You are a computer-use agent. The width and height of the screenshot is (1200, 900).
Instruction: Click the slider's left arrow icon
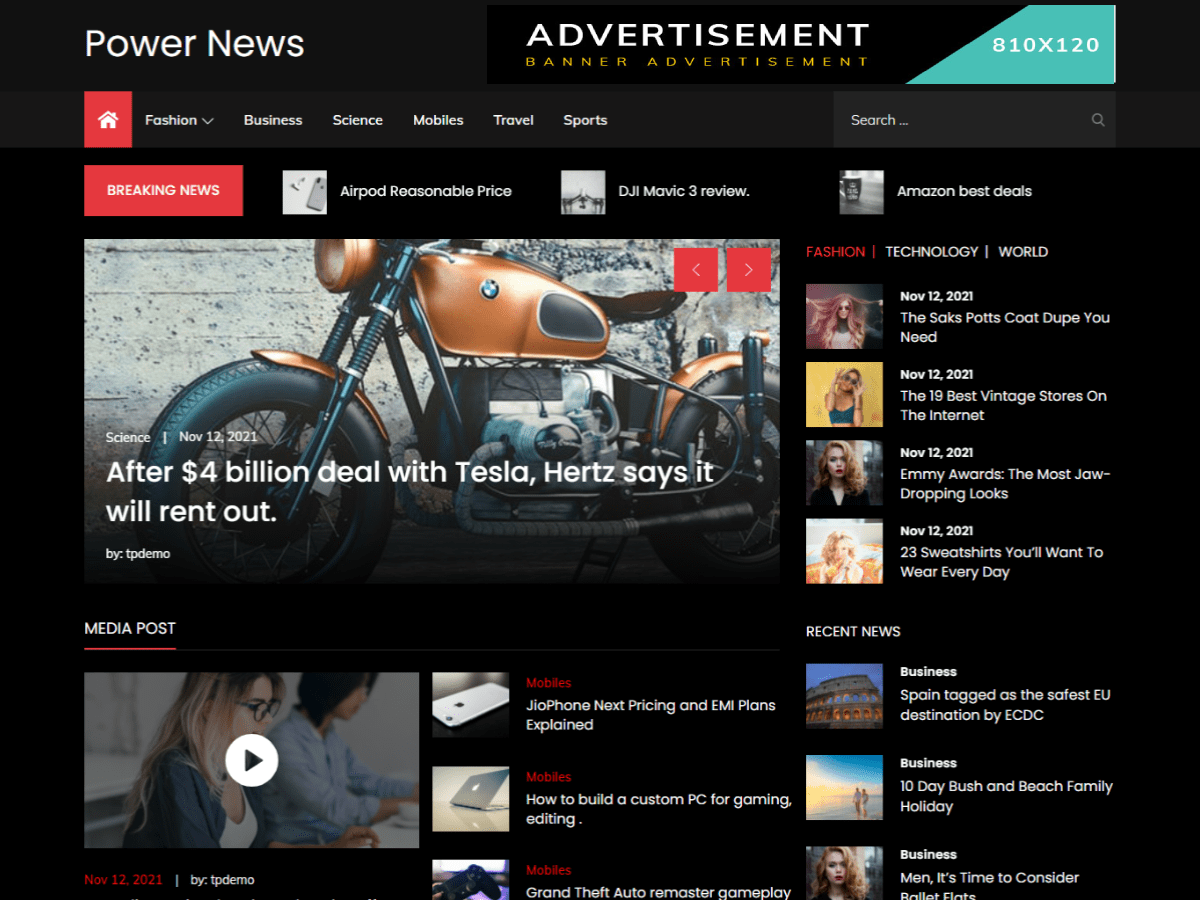click(x=696, y=269)
